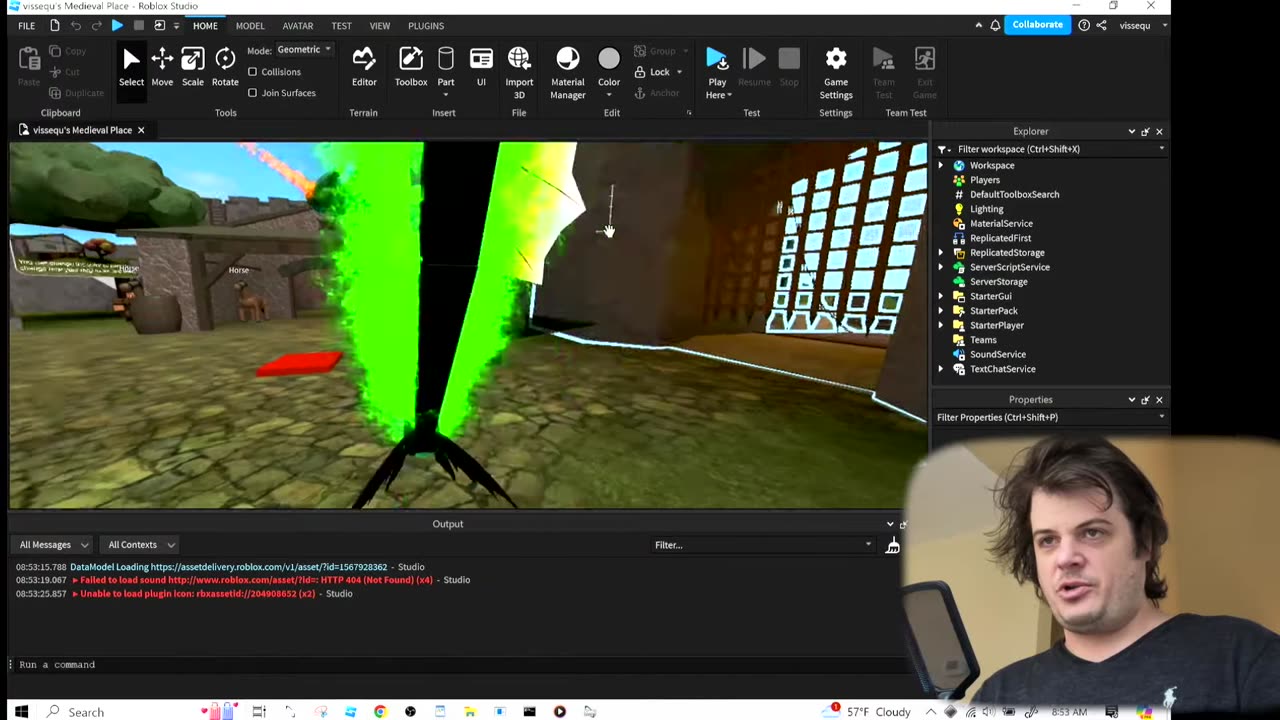Screen dimensions: 1280x720
Task: Click the Lock tool
Action: [652, 72]
